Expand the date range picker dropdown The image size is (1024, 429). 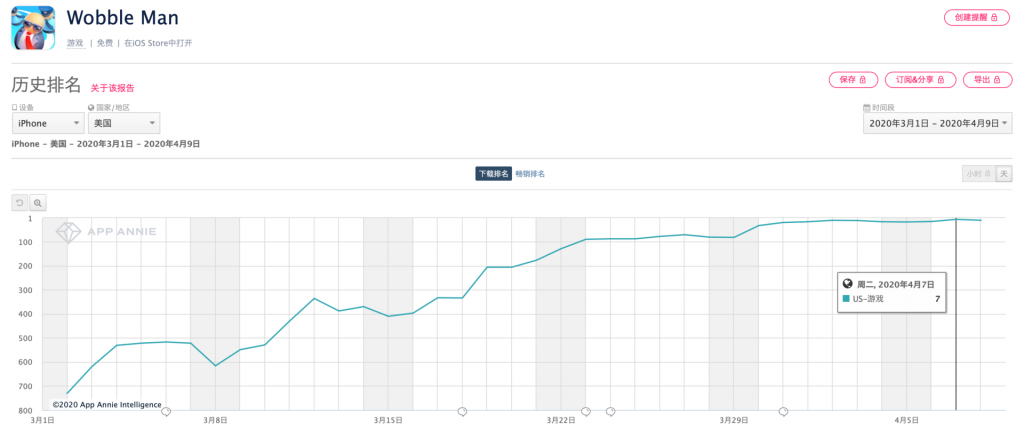click(x=938, y=123)
